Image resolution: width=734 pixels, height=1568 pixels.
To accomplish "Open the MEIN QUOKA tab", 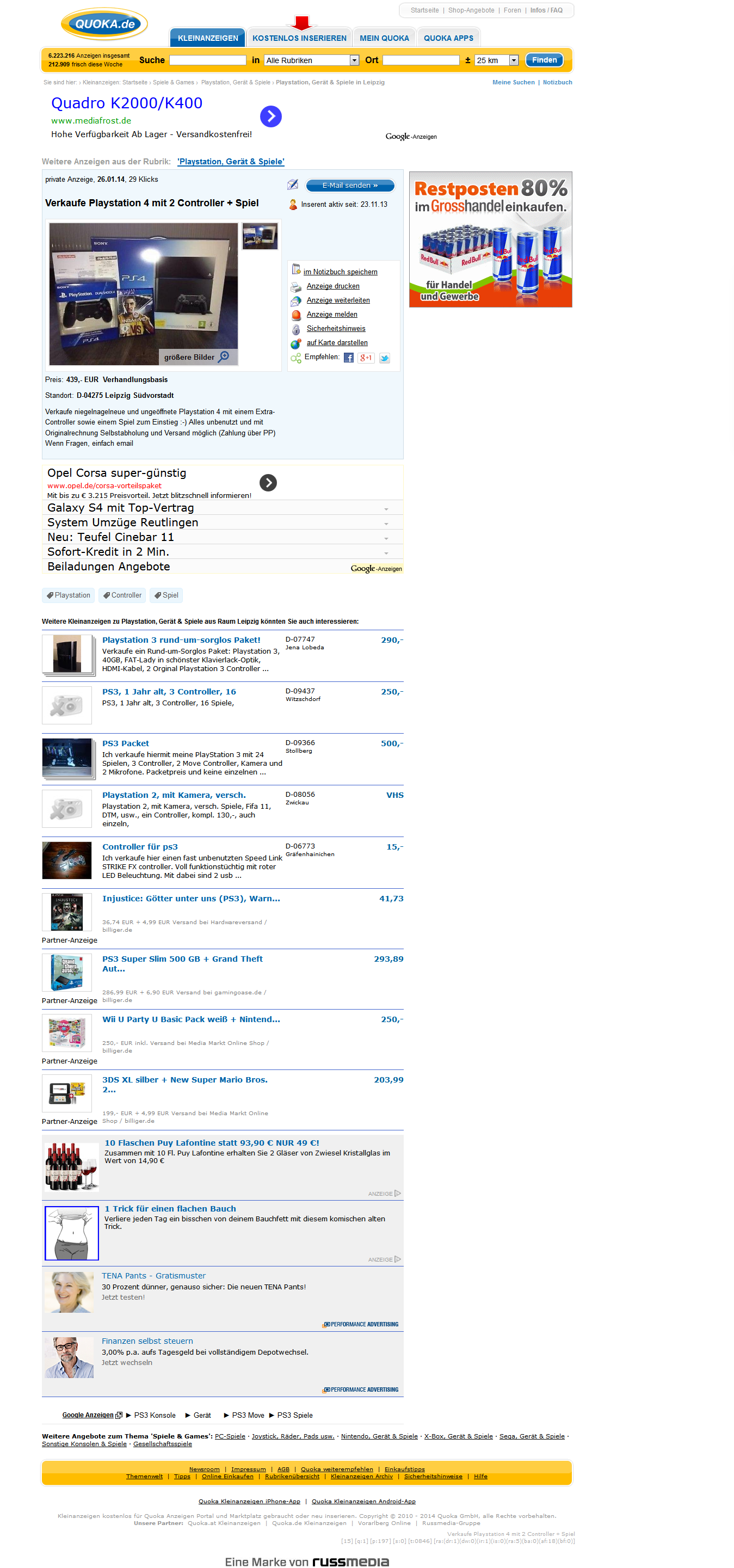I will [384, 38].
